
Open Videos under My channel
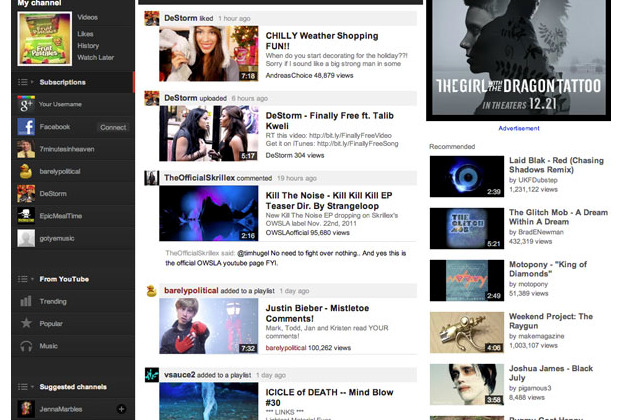point(87,17)
